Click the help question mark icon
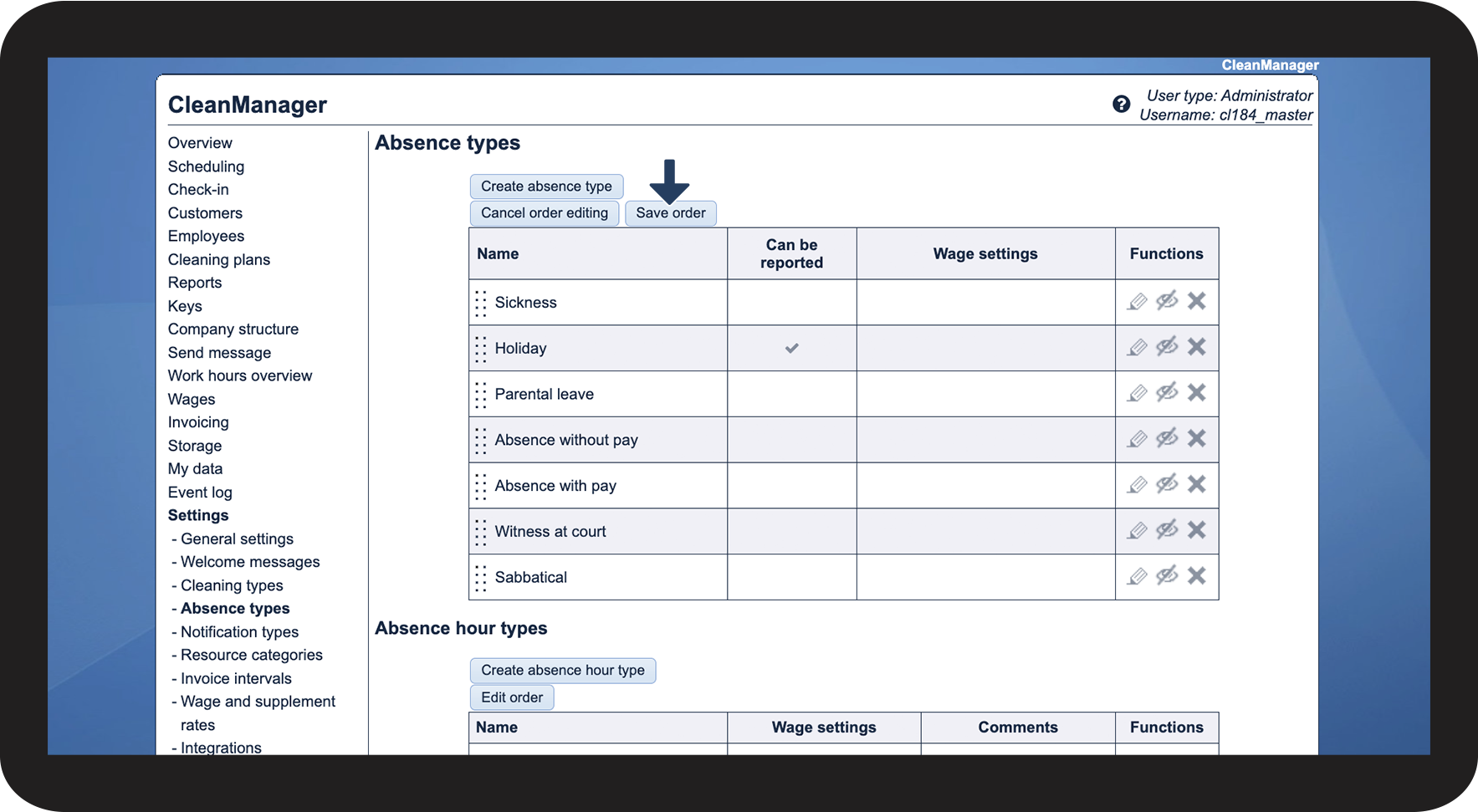This screenshot has height=812, width=1478. tap(1121, 105)
